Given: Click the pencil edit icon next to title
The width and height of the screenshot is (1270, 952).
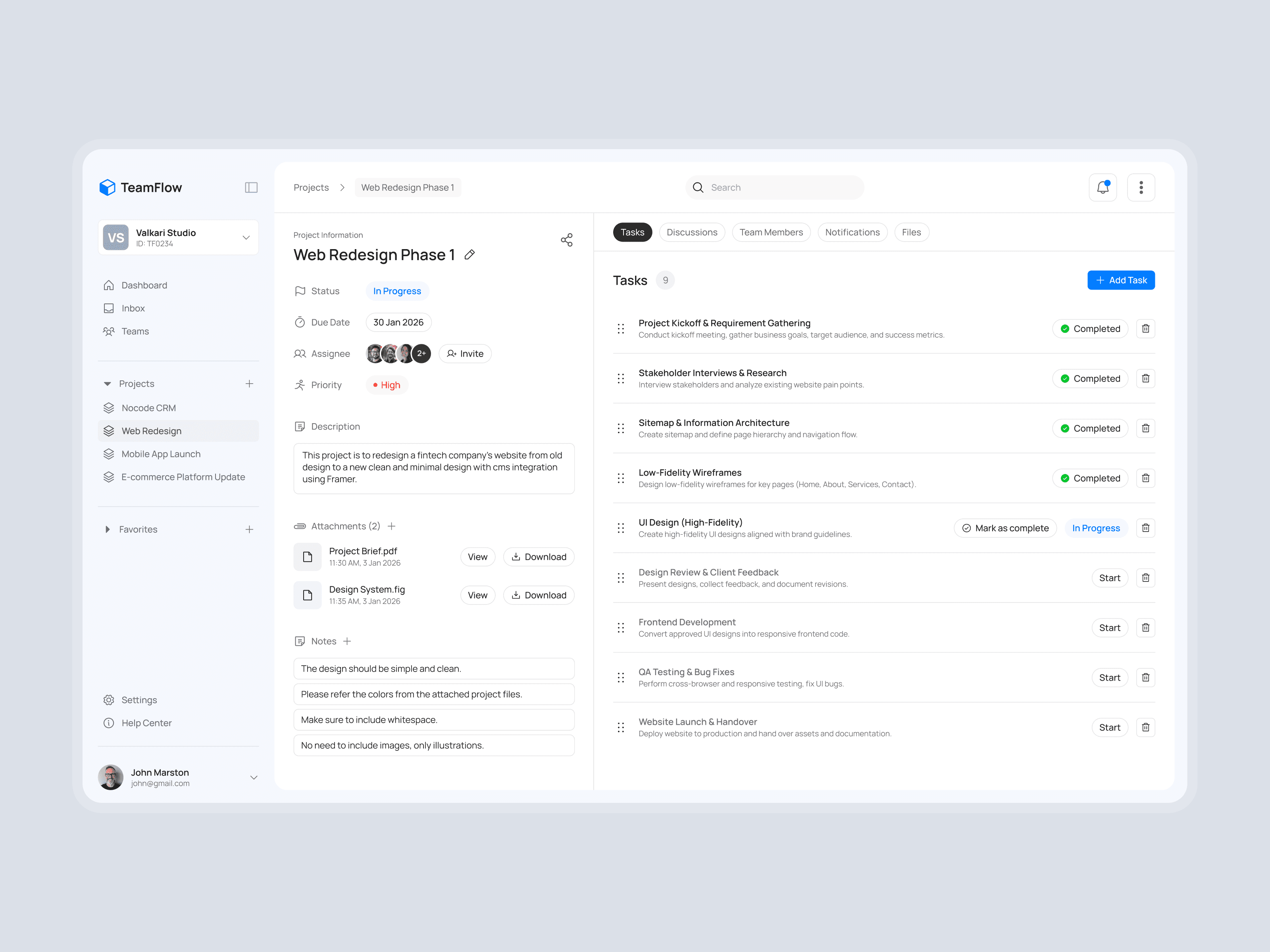Looking at the screenshot, I should (x=469, y=255).
